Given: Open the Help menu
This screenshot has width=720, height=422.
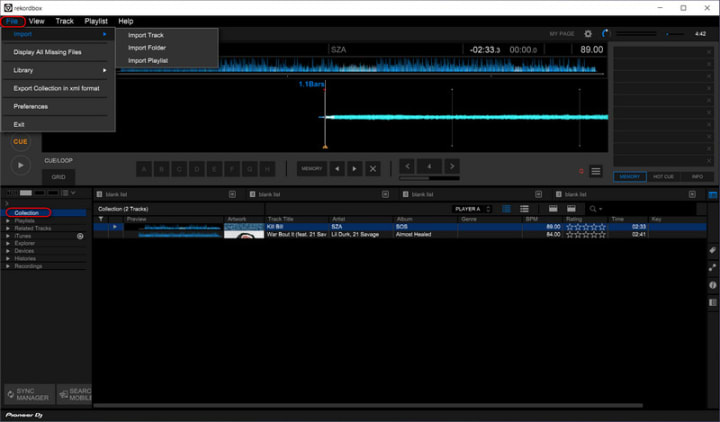Looking at the screenshot, I should [x=125, y=21].
